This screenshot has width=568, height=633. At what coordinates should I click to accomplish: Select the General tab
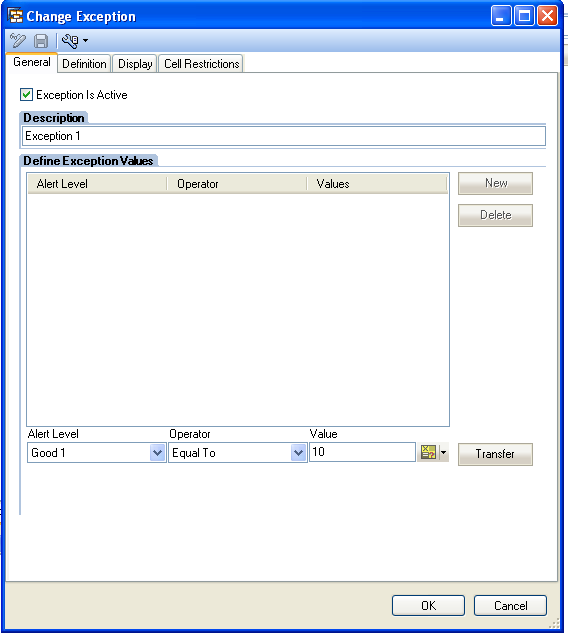[31, 62]
